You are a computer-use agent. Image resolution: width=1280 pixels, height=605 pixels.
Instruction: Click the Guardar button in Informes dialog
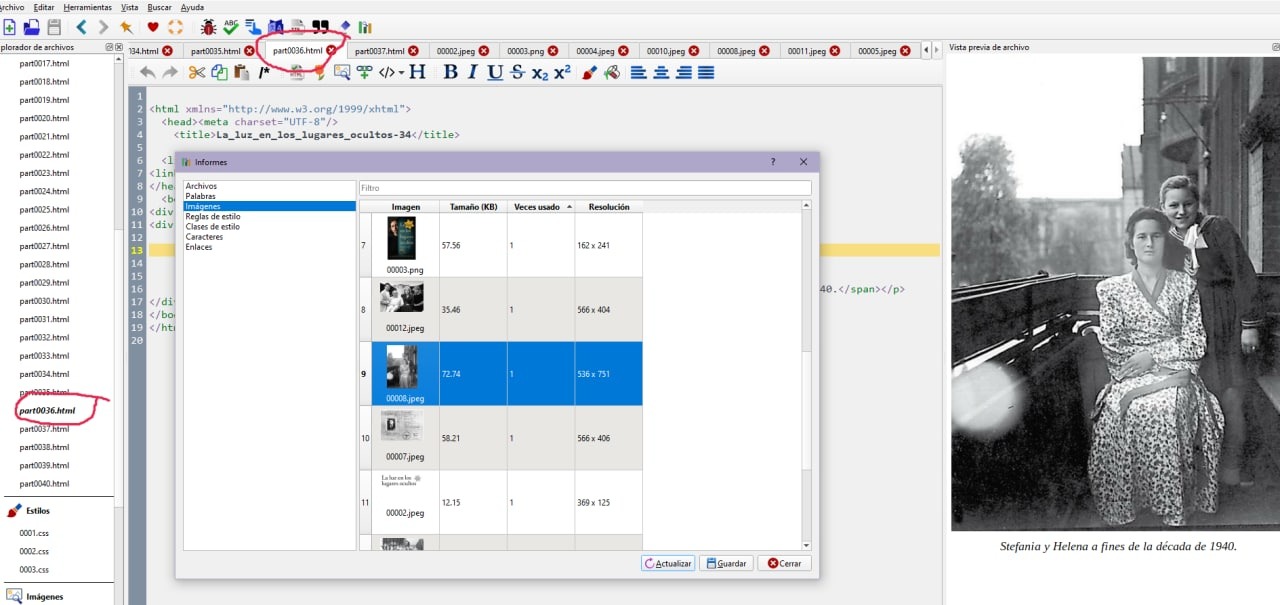725,563
